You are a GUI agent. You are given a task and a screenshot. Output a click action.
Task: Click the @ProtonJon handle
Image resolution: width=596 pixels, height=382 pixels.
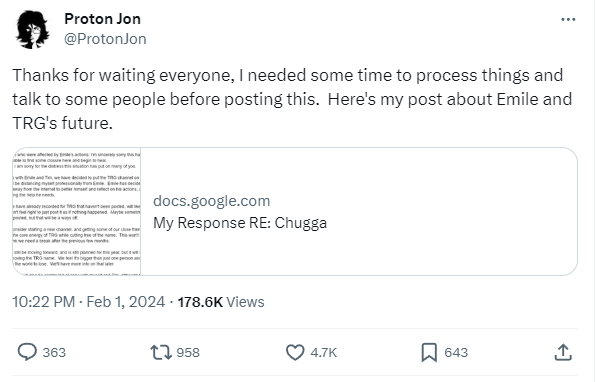(105, 39)
